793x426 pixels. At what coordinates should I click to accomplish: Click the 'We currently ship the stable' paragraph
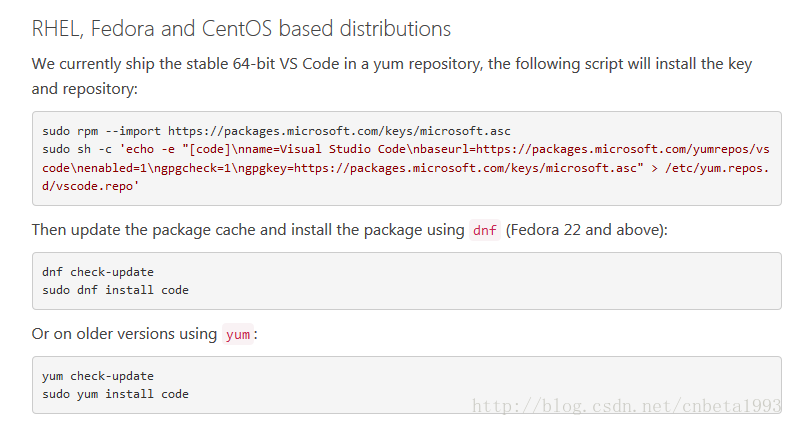click(x=392, y=76)
